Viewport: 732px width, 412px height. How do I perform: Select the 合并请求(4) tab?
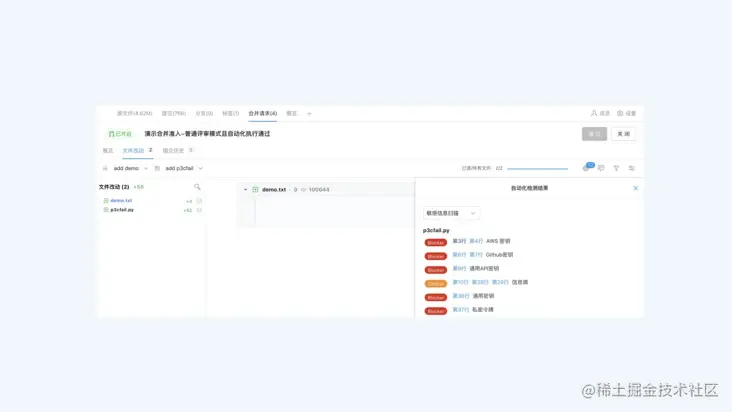tap(262, 113)
